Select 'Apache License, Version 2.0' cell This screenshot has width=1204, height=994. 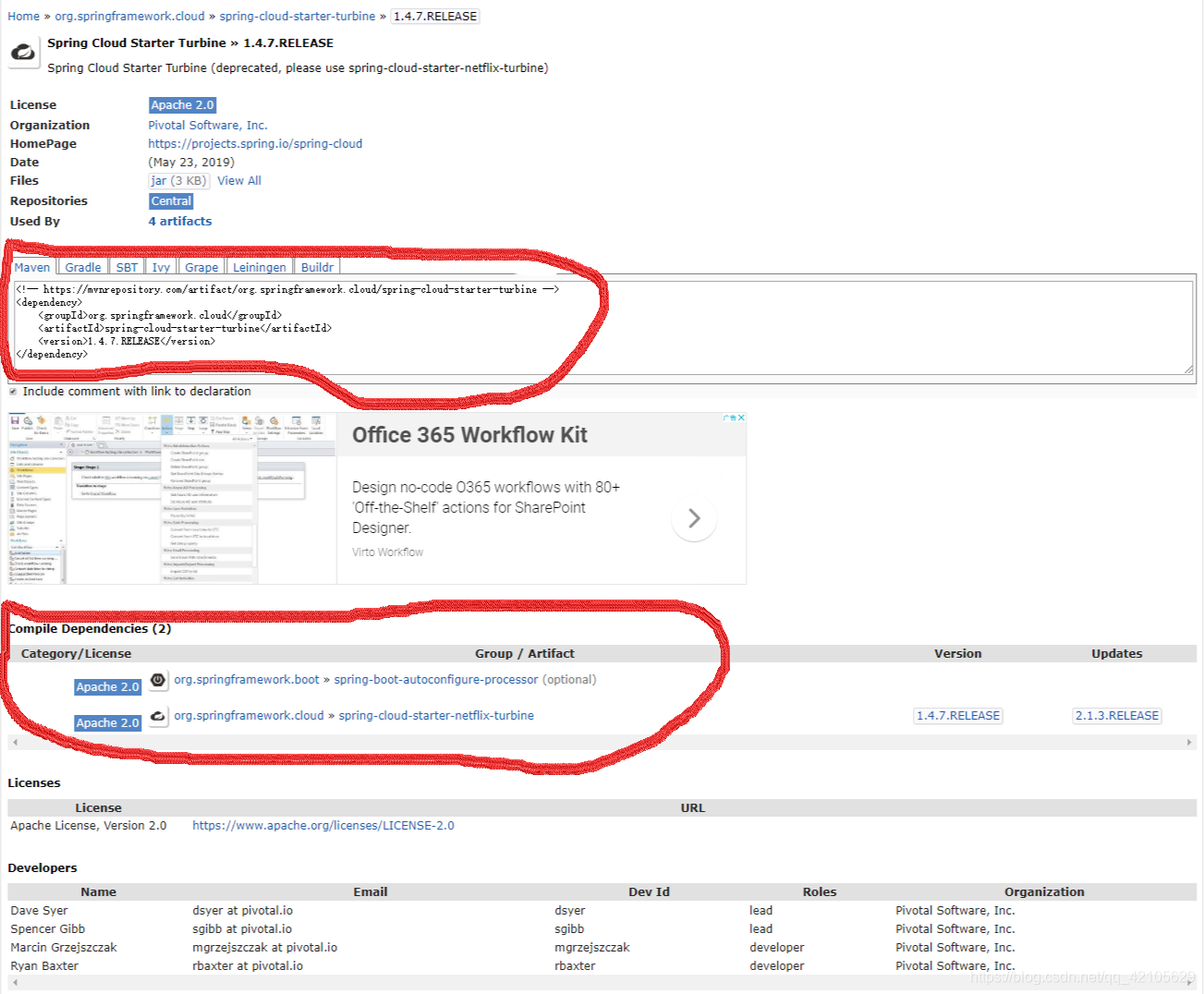coord(89,825)
